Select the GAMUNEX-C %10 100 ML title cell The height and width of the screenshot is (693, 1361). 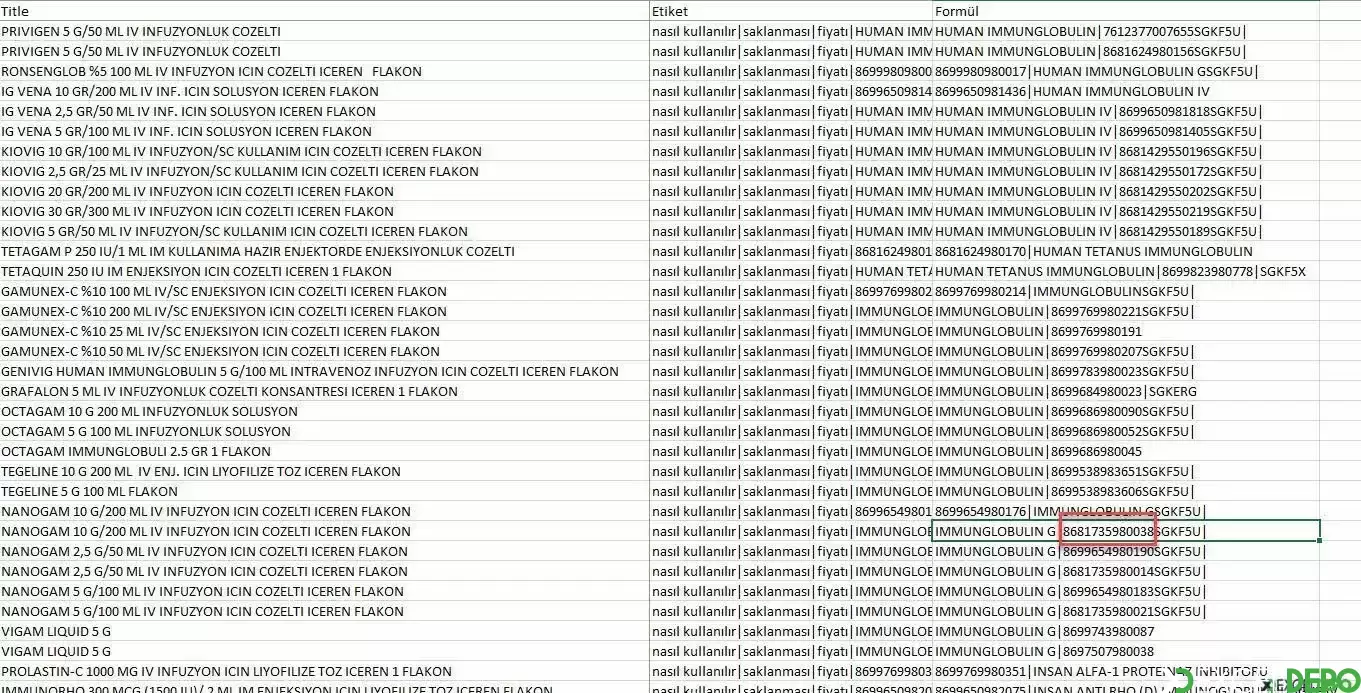click(x=324, y=291)
